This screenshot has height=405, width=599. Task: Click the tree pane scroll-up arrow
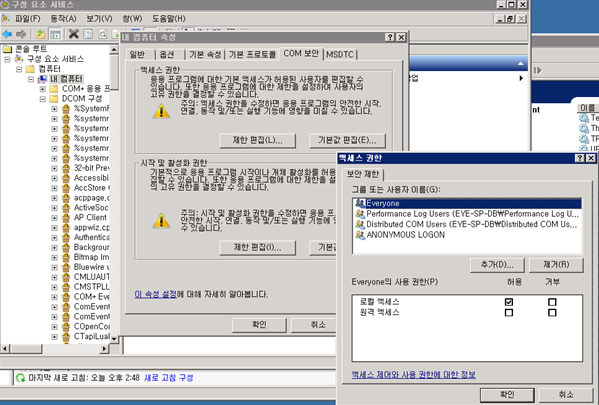click(x=114, y=50)
